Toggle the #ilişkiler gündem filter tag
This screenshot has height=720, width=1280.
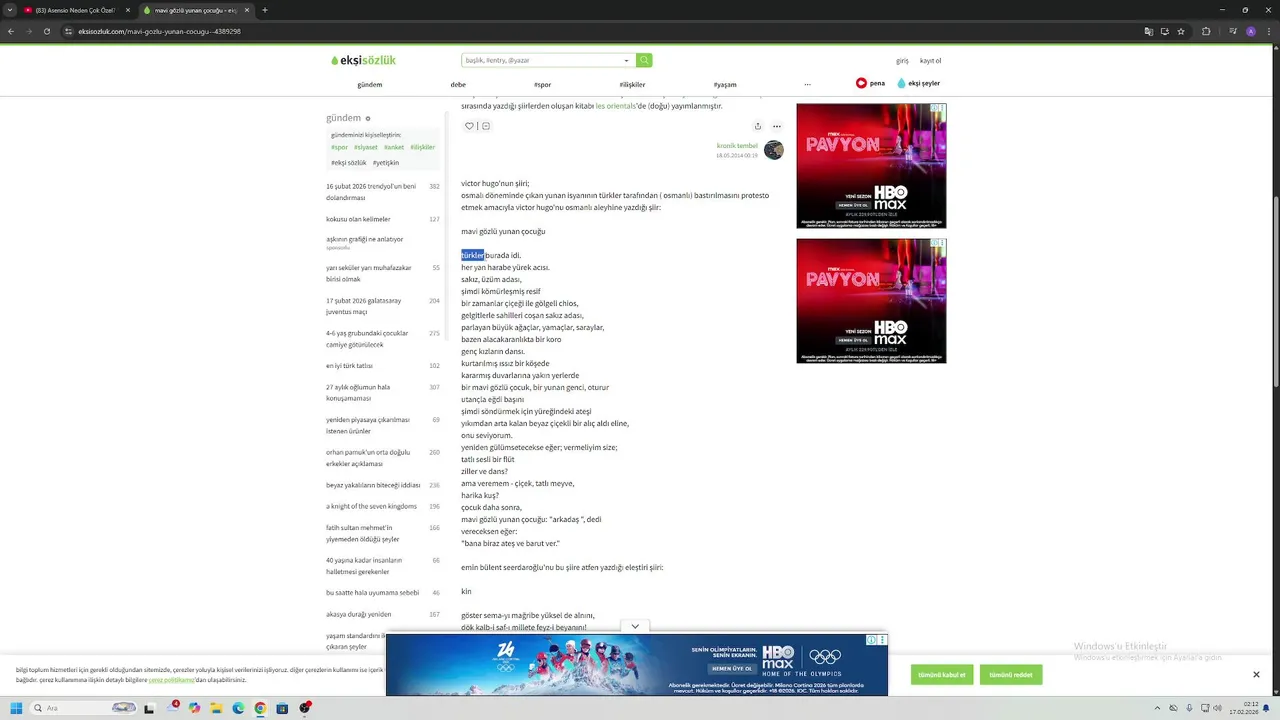[x=422, y=147]
